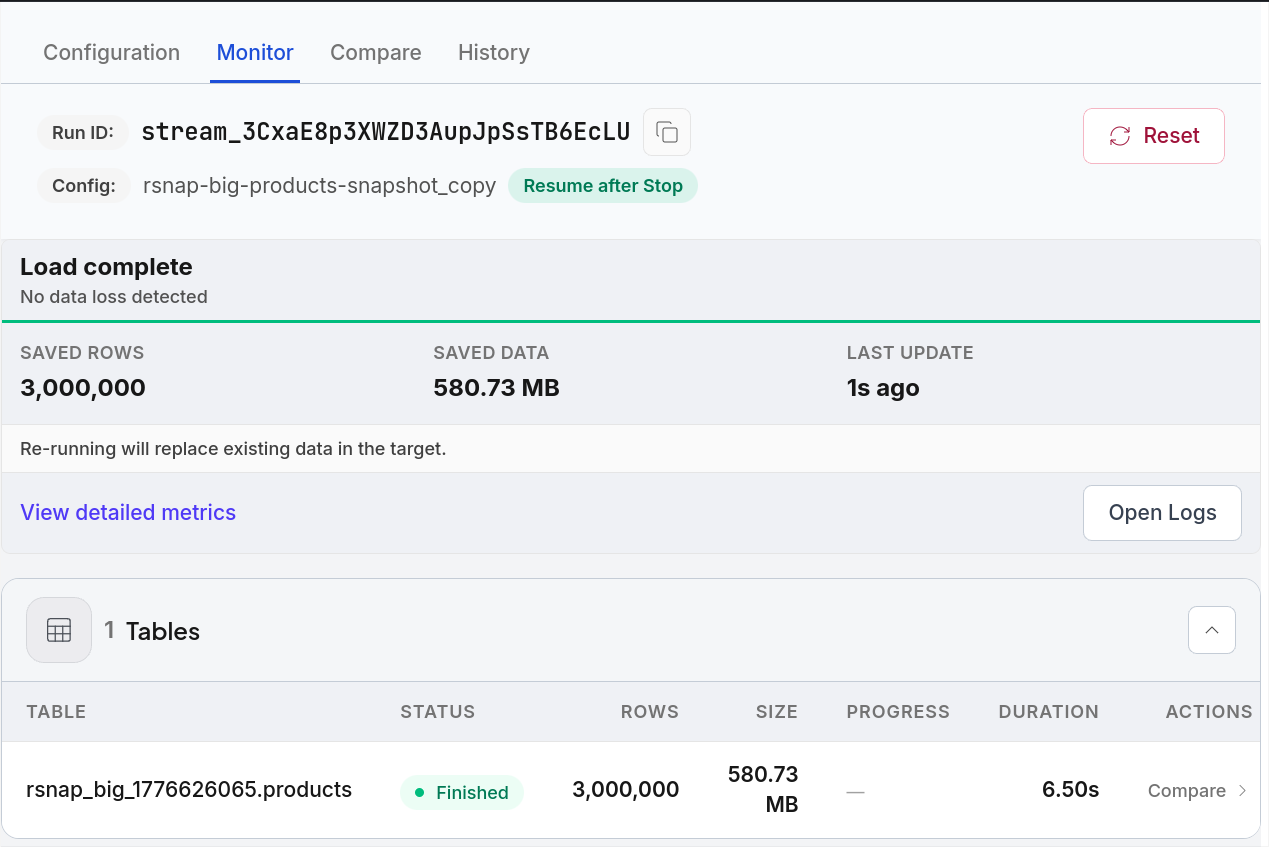The width and height of the screenshot is (1269, 847).
Task: Click the No data loss detected text
Action: (114, 297)
